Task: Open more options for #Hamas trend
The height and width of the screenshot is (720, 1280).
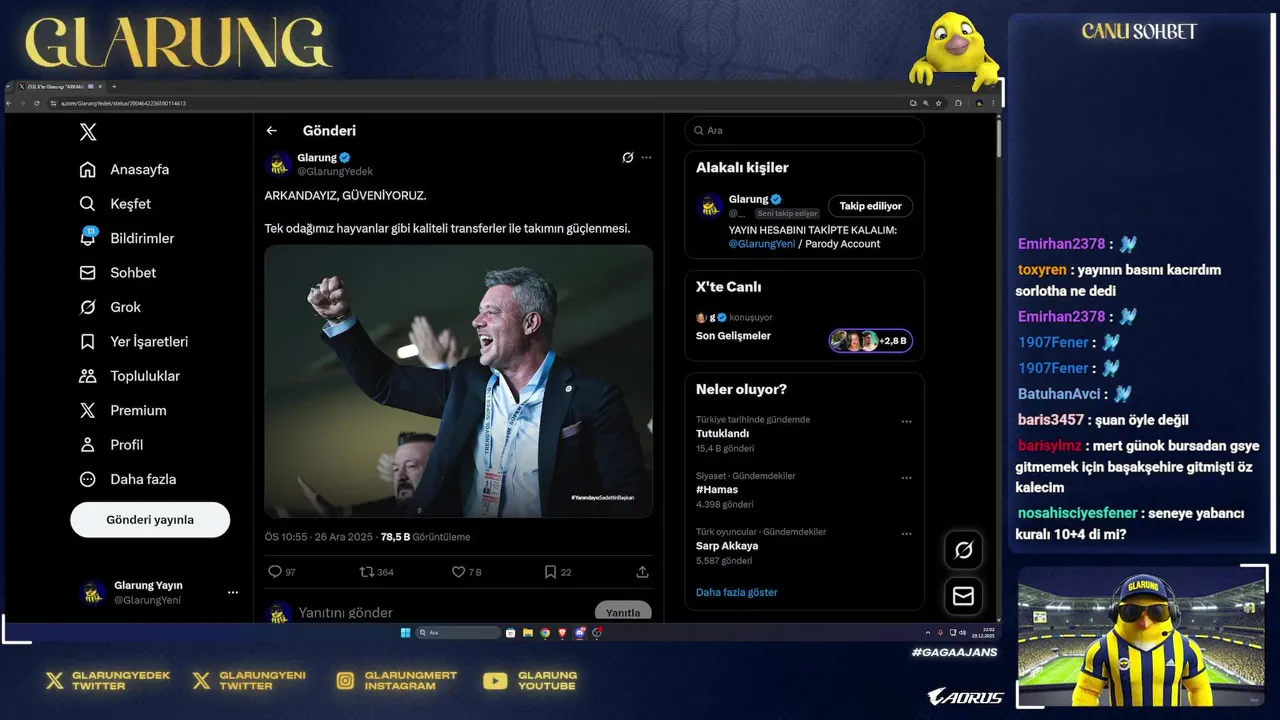Action: click(906, 478)
